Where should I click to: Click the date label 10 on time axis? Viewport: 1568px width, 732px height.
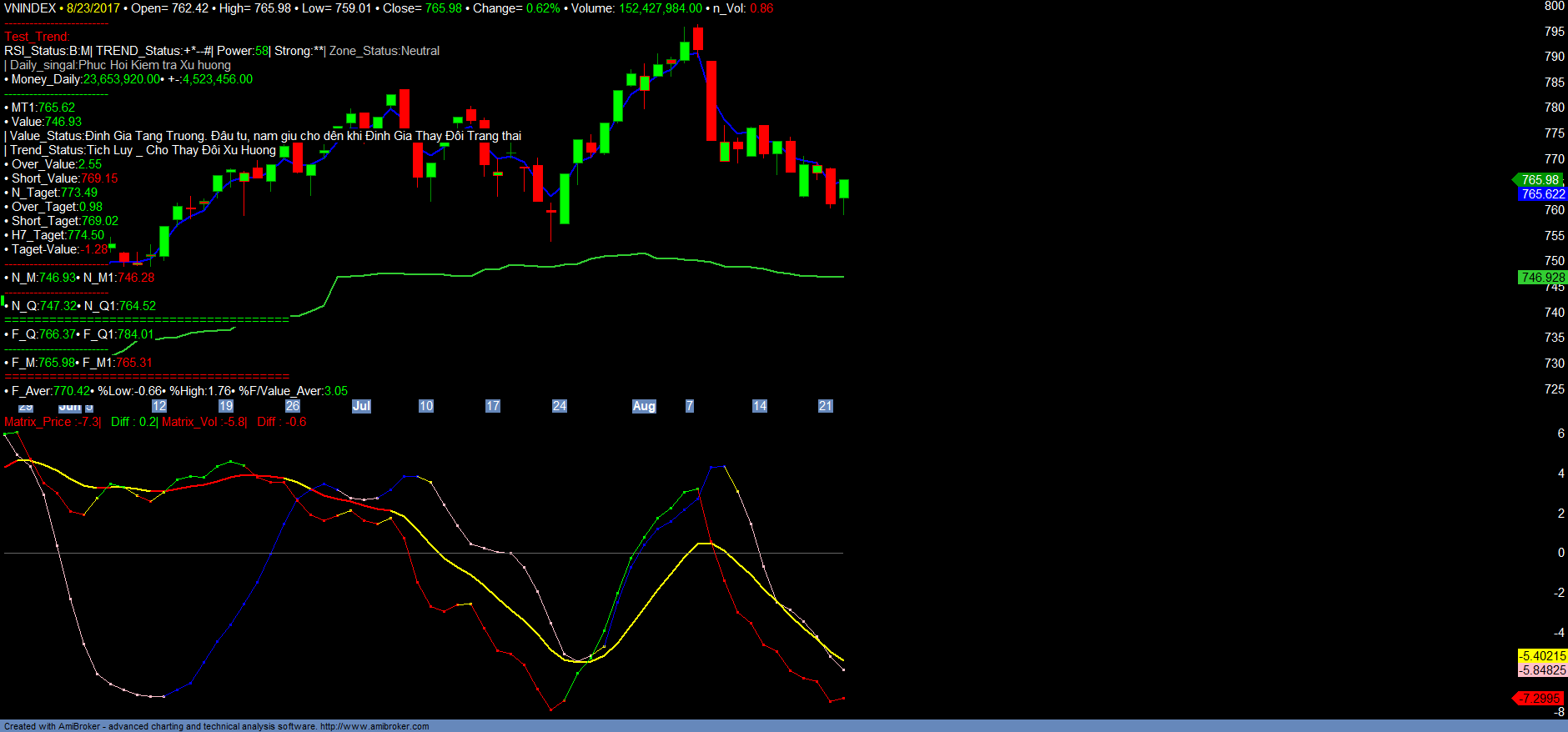(426, 406)
